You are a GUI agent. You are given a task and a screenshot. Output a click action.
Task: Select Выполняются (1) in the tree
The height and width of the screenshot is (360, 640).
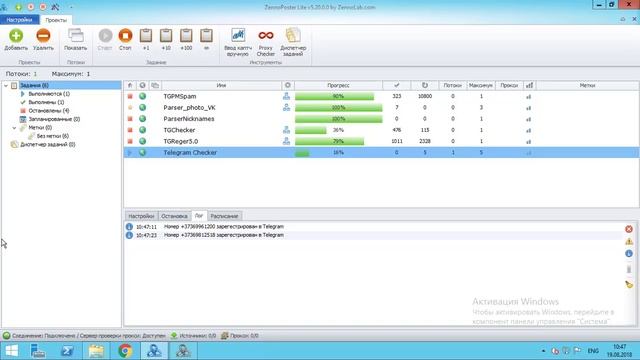(x=49, y=94)
